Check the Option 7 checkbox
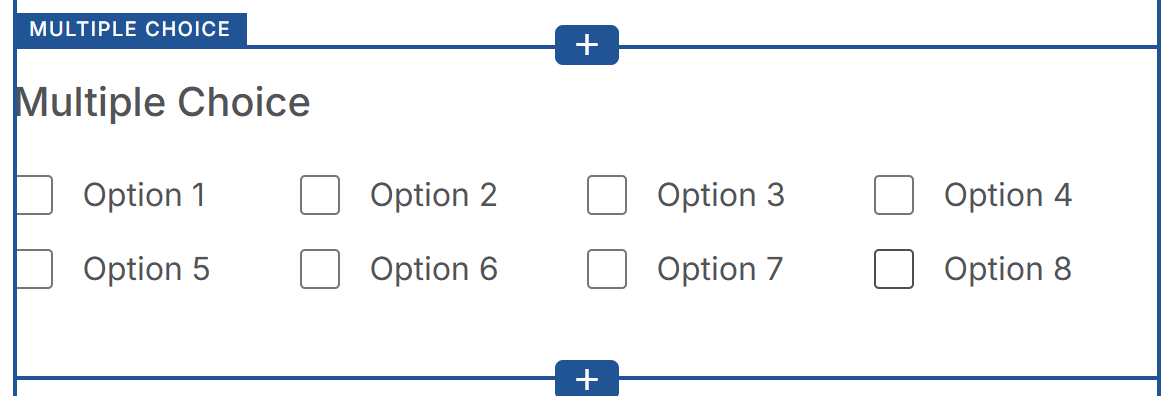The width and height of the screenshot is (1163, 396). (607, 268)
